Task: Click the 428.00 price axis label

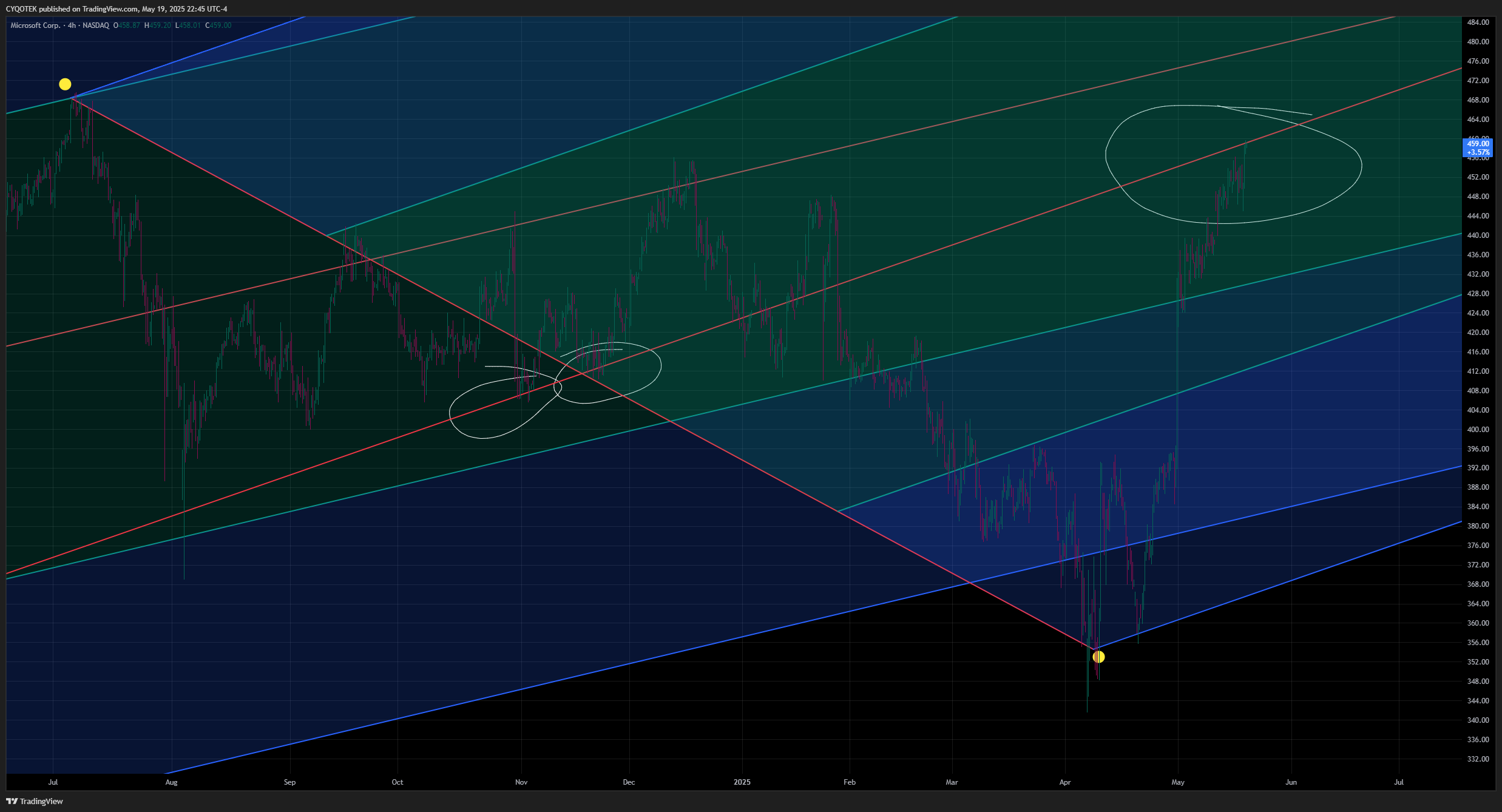Action: (1478, 294)
